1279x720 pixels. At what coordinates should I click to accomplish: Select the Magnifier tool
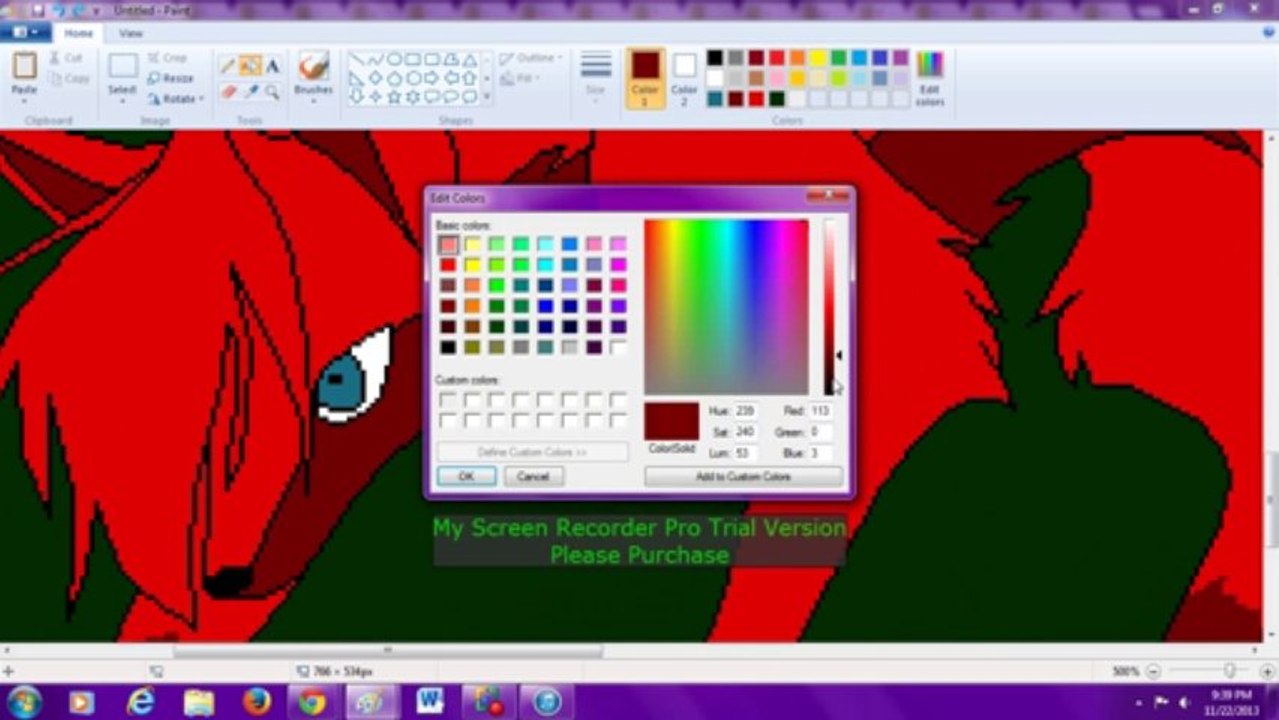[x=272, y=92]
